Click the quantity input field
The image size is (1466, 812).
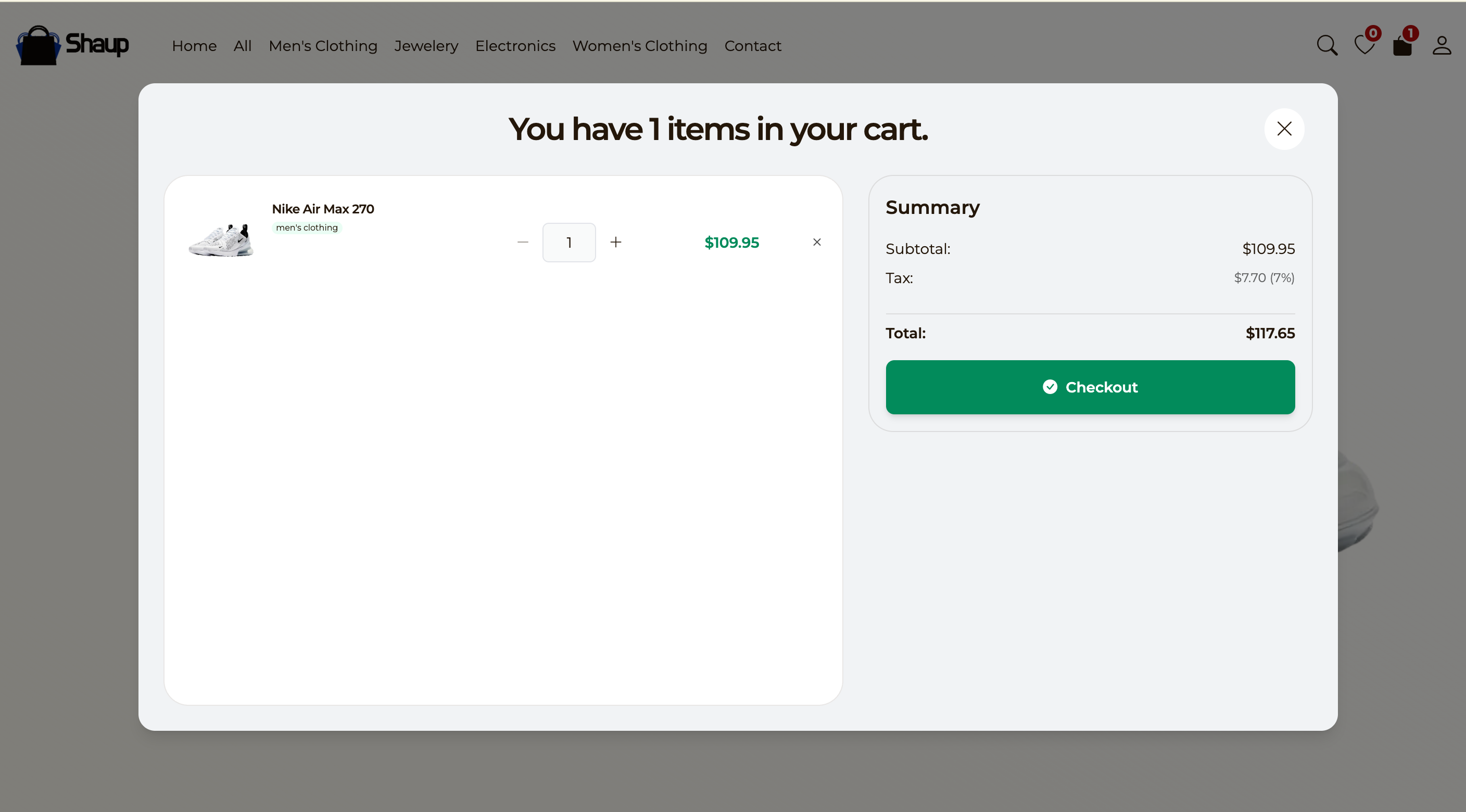tap(568, 243)
